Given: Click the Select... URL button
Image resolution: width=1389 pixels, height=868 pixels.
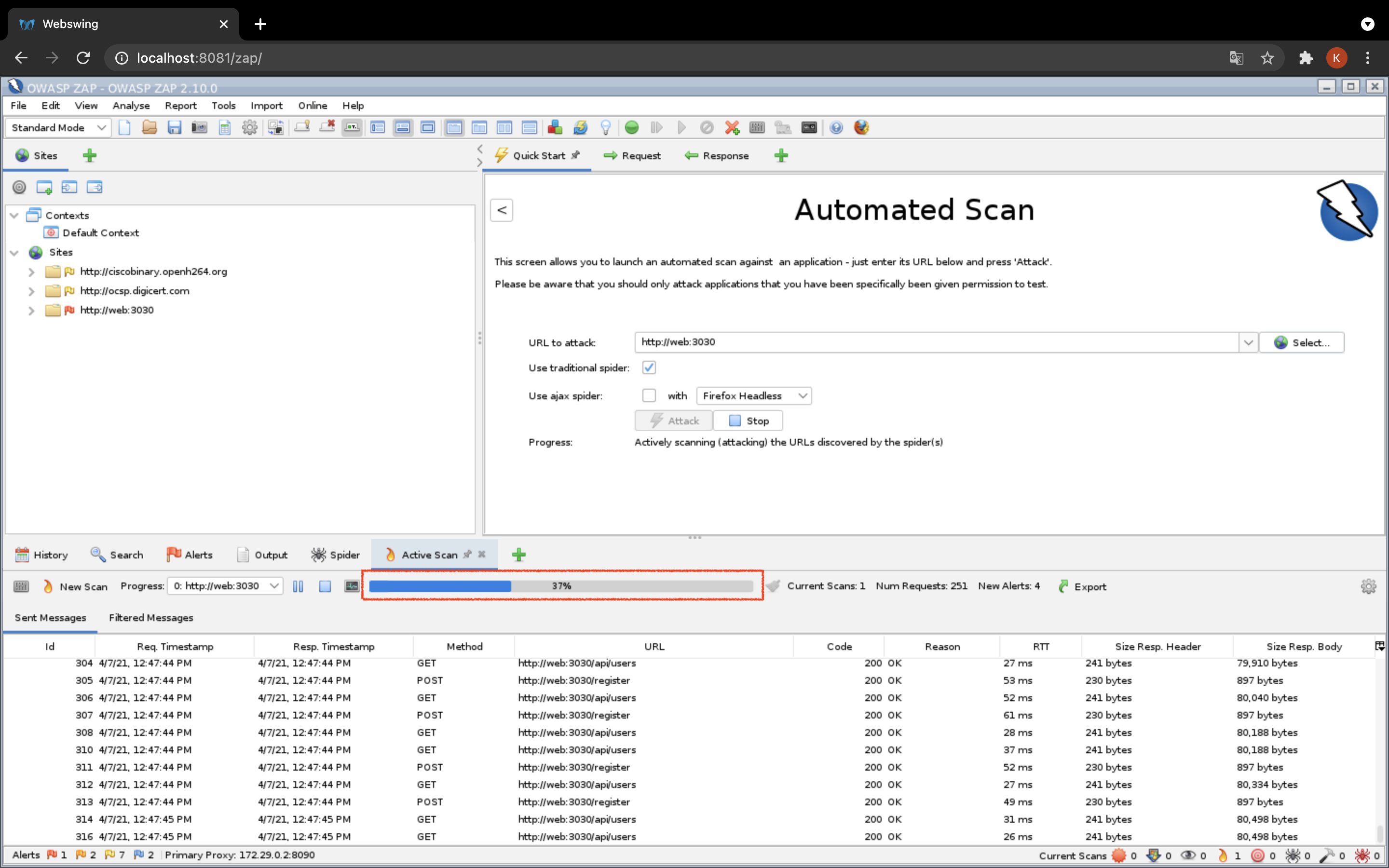Looking at the screenshot, I should (x=1301, y=343).
